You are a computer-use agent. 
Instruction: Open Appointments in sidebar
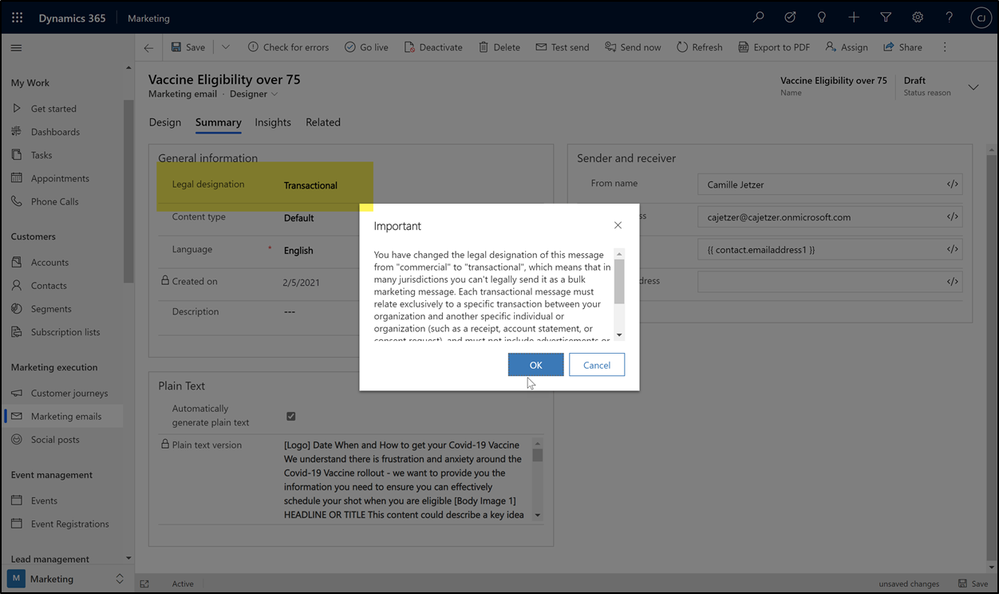[62, 178]
